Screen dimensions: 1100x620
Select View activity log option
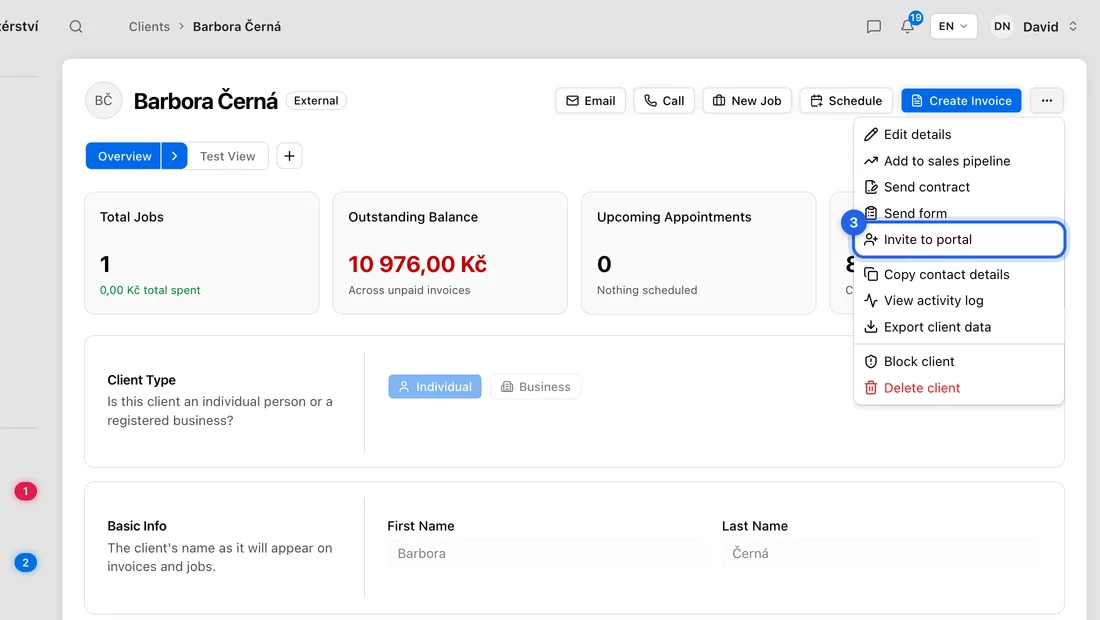959,301
